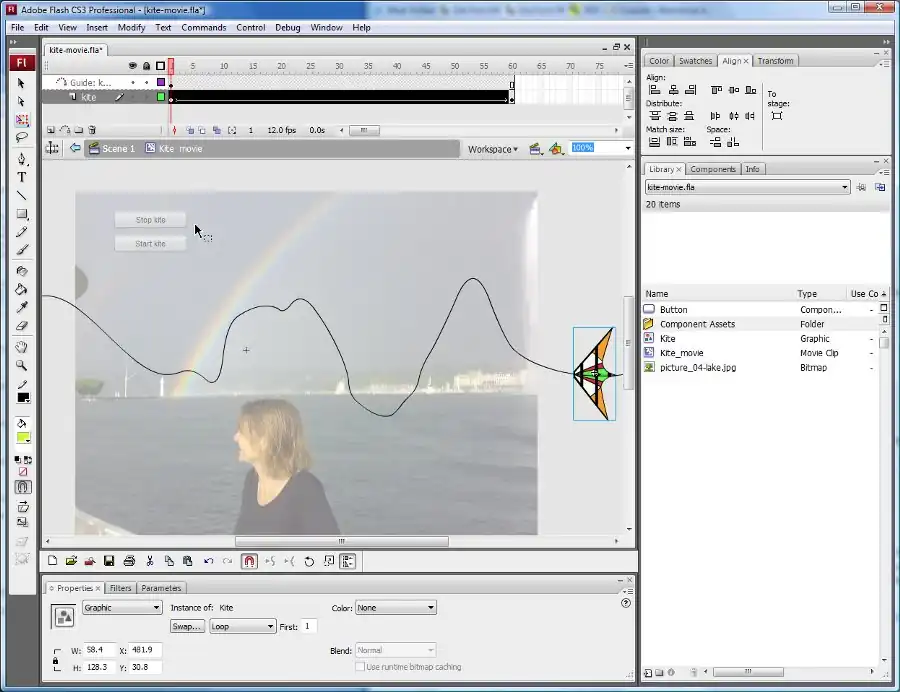900x692 pixels.
Task: Click the Delete Layer trash icon
Action: [x=92, y=130]
